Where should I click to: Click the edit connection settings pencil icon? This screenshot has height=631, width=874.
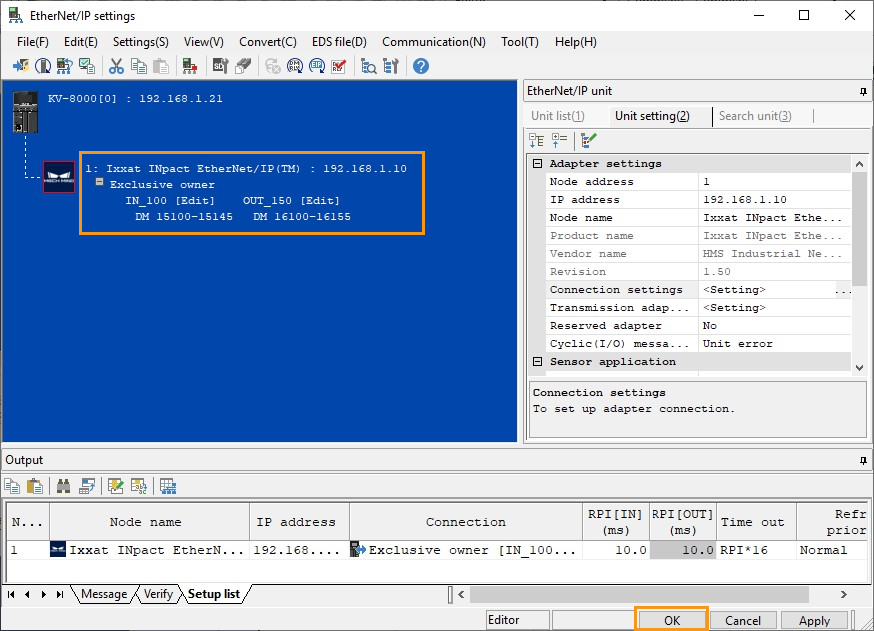point(587,140)
